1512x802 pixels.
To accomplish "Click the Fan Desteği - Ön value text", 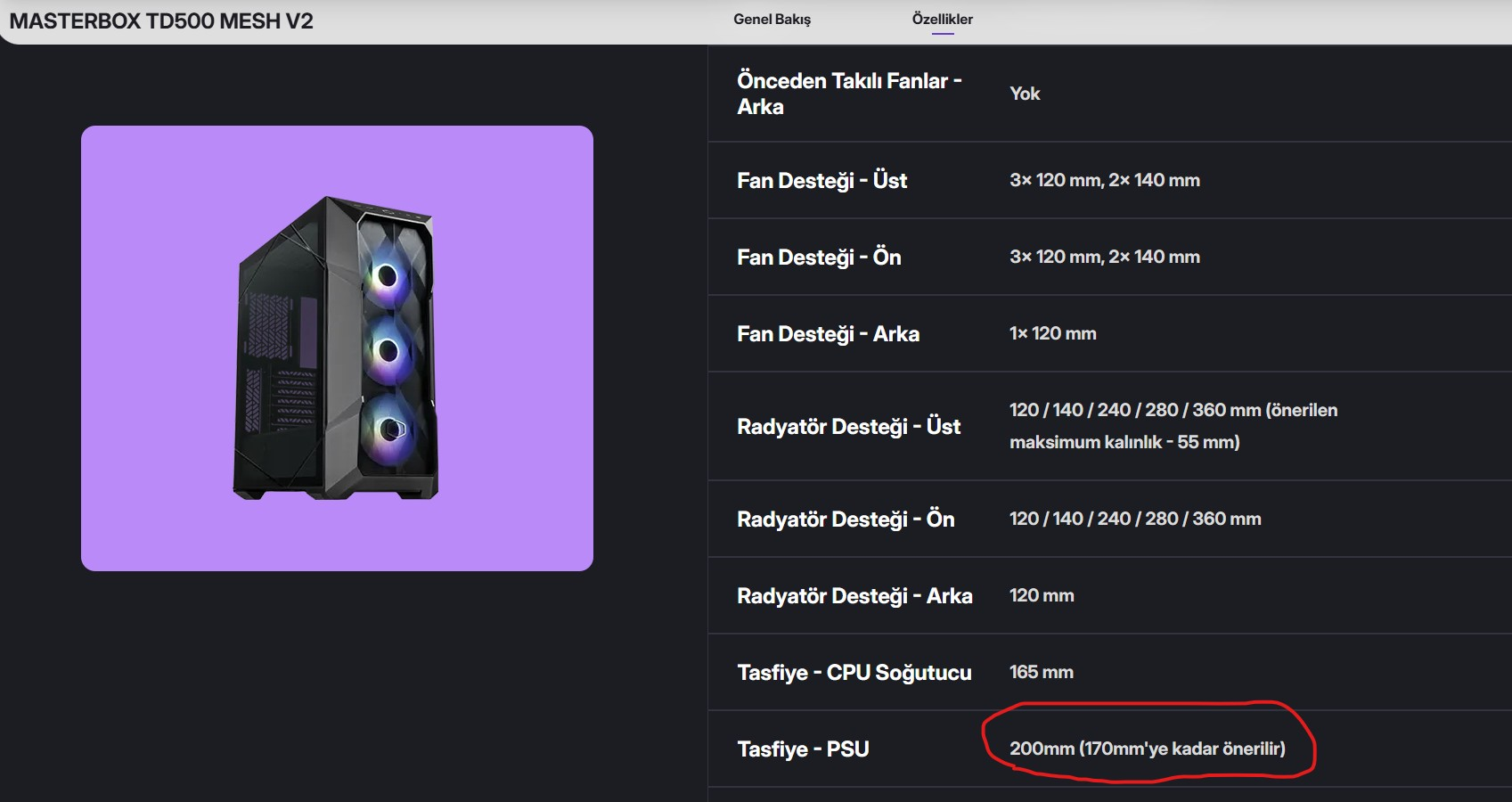I will pyautogui.click(x=1105, y=257).
